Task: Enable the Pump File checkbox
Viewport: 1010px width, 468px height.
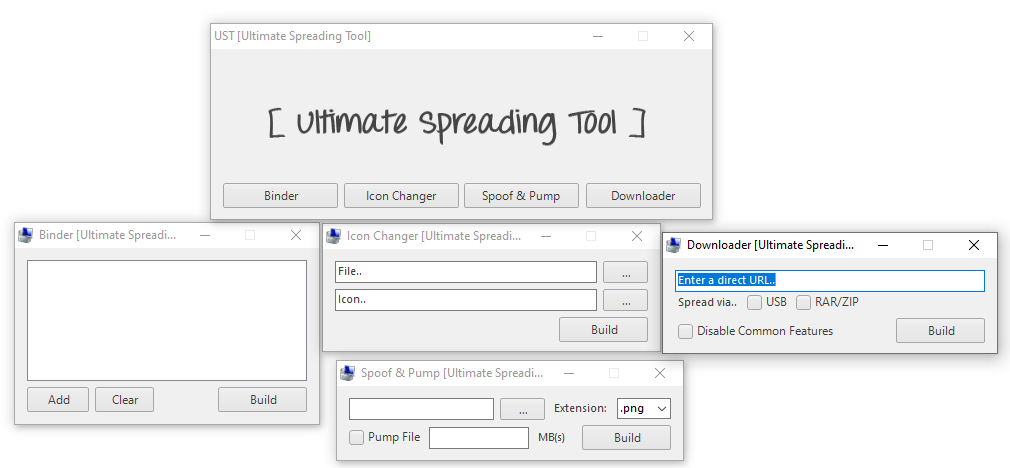Action: [x=357, y=438]
